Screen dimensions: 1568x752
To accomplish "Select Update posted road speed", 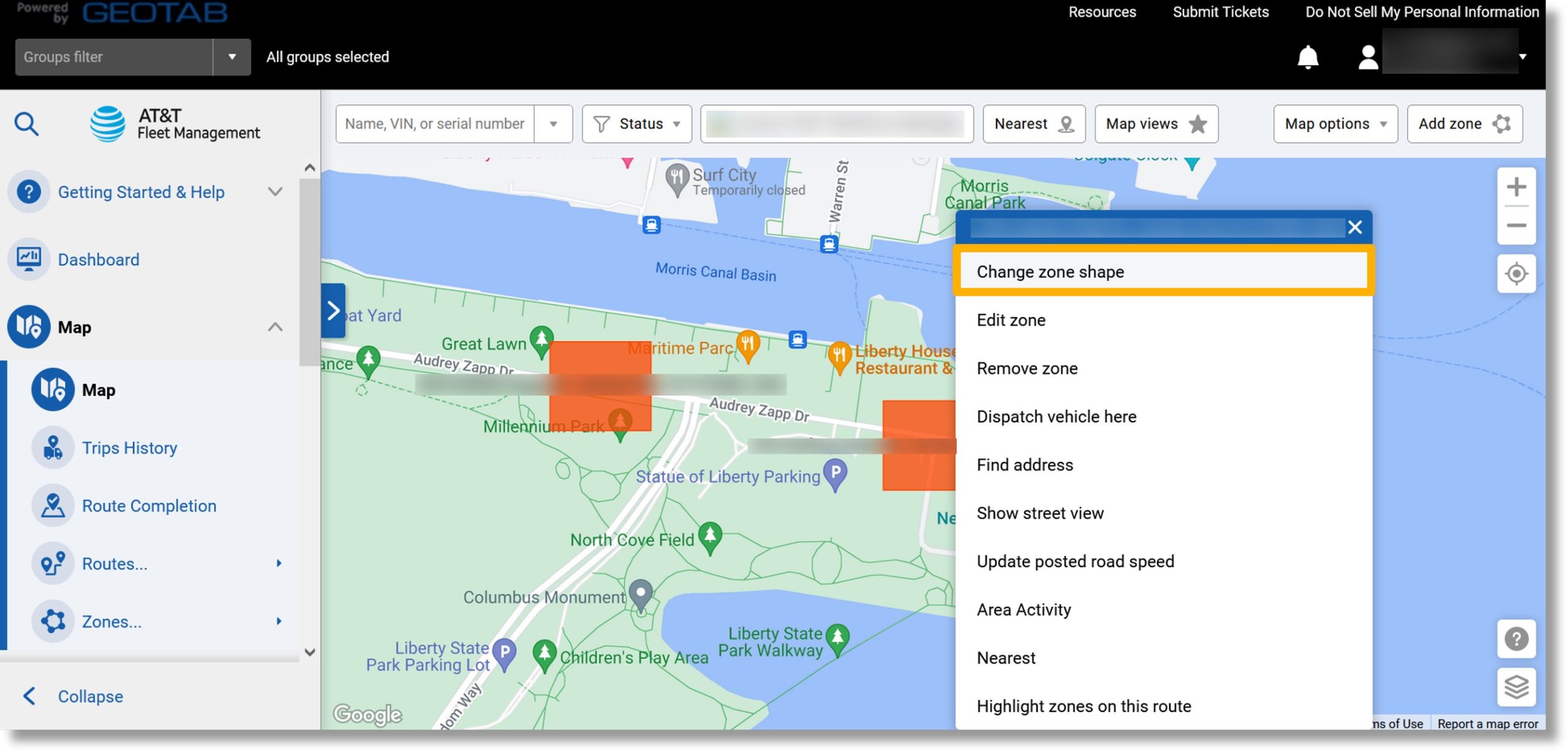I will (x=1163, y=562).
